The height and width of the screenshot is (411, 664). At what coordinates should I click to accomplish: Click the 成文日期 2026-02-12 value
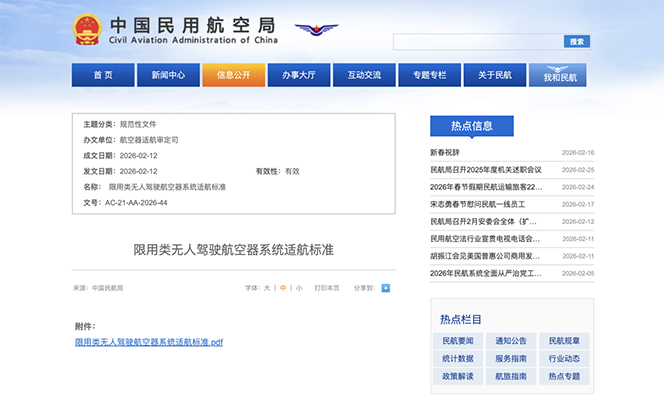(x=138, y=156)
